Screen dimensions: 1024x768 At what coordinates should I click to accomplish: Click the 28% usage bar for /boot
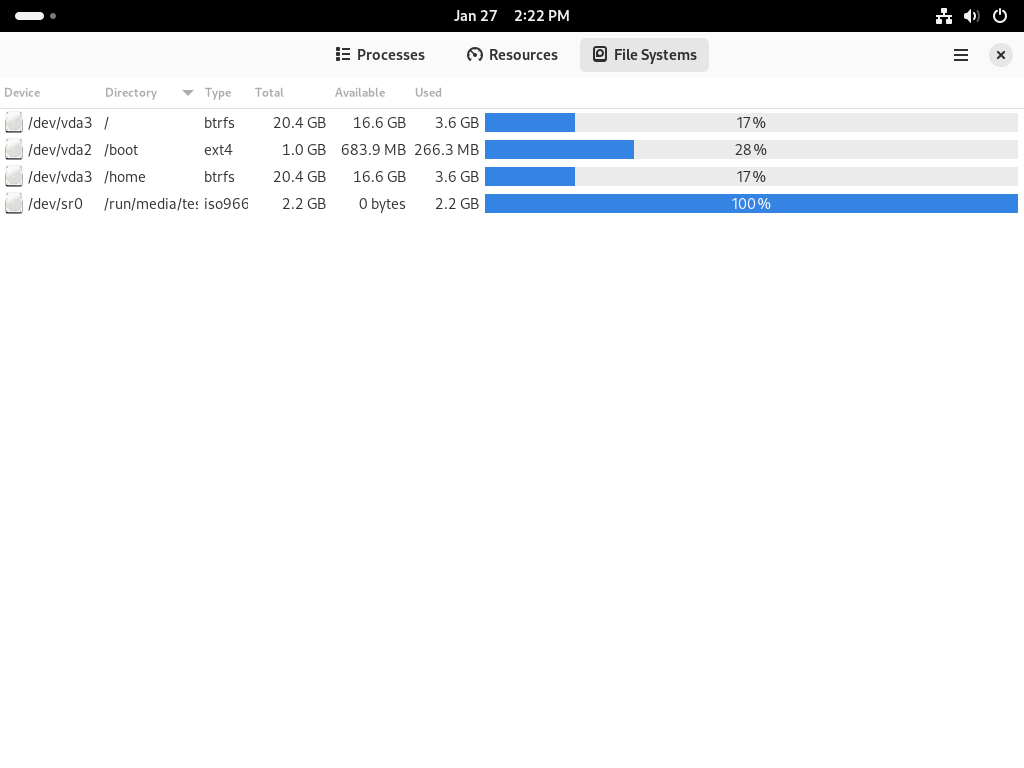751,150
